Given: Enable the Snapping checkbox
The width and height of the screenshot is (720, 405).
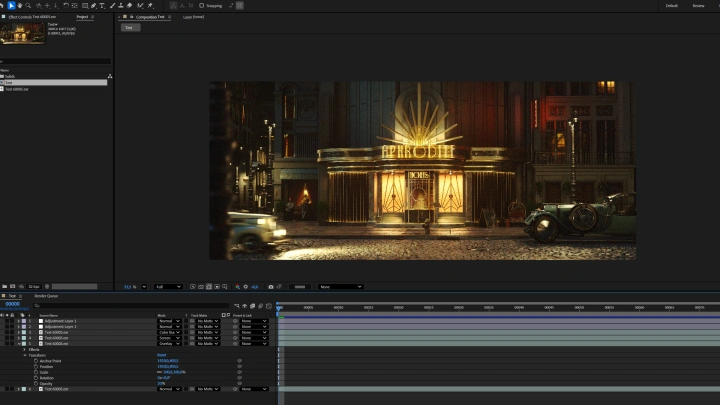Looking at the screenshot, I should 201,5.
